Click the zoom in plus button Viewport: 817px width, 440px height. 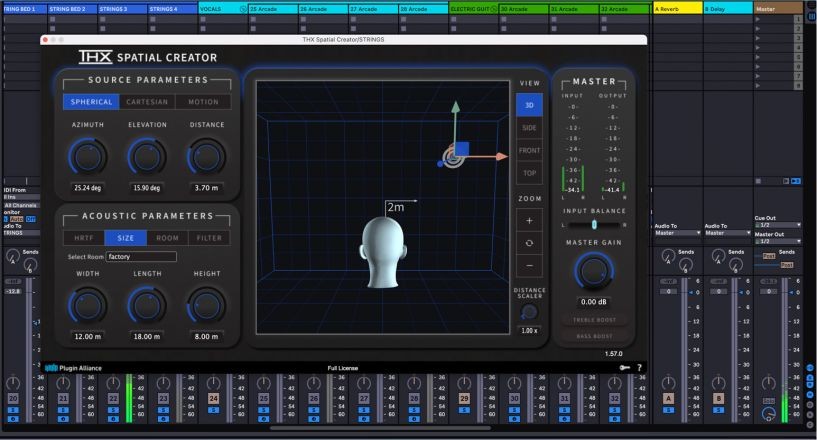pos(529,220)
